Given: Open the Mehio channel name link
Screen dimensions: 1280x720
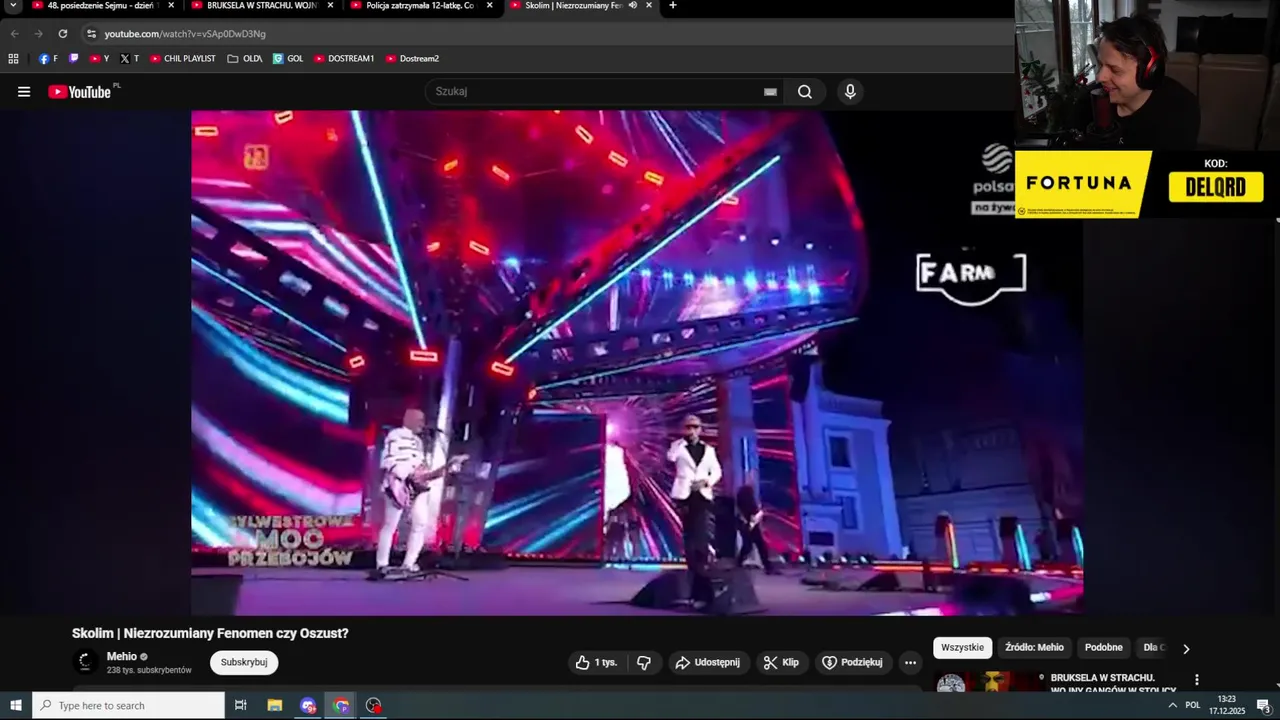Looking at the screenshot, I should point(122,657).
